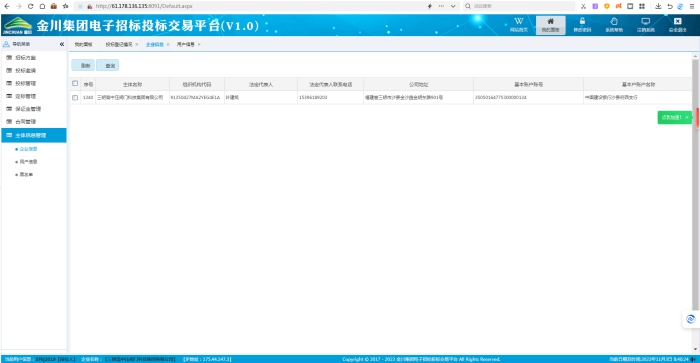Close the 用户信息 tab
The height and width of the screenshot is (363, 700).
pos(199,44)
